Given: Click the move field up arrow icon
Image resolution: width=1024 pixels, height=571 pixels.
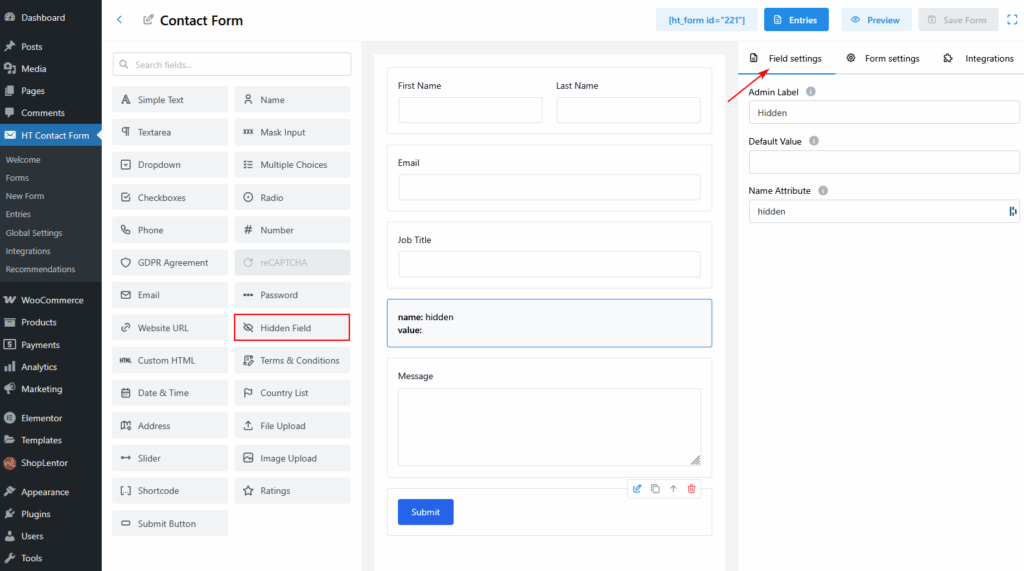Looking at the screenshot, I should click(x=673, y=488).
